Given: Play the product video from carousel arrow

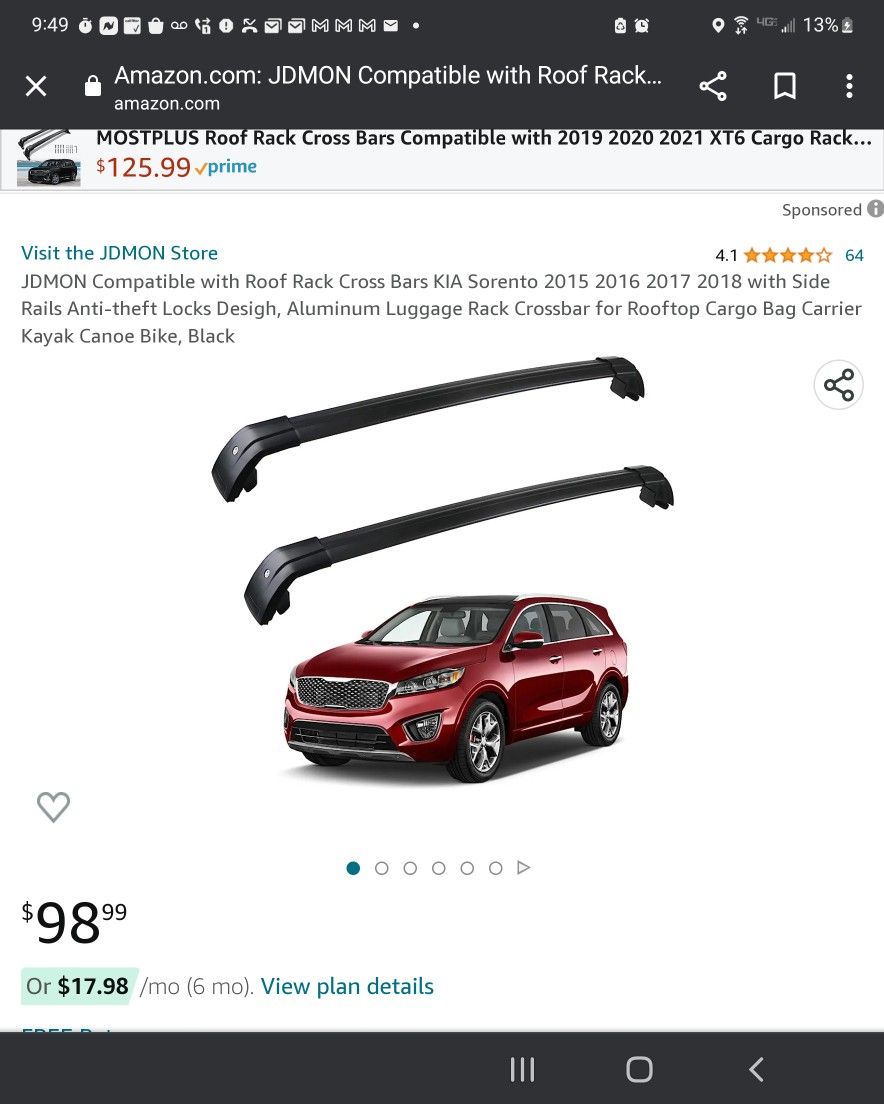Looking at the screenshot, I should click(523, 867).
